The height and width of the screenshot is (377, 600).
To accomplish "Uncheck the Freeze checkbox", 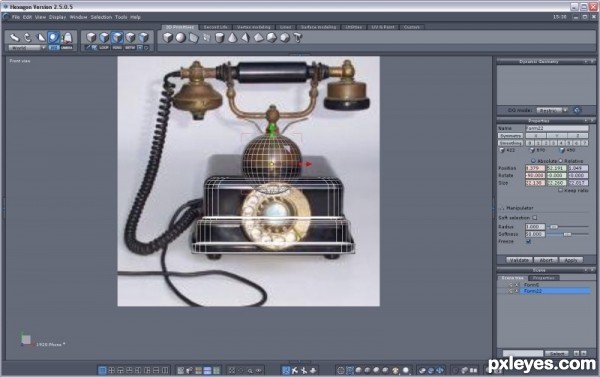I will click(528, 241).
